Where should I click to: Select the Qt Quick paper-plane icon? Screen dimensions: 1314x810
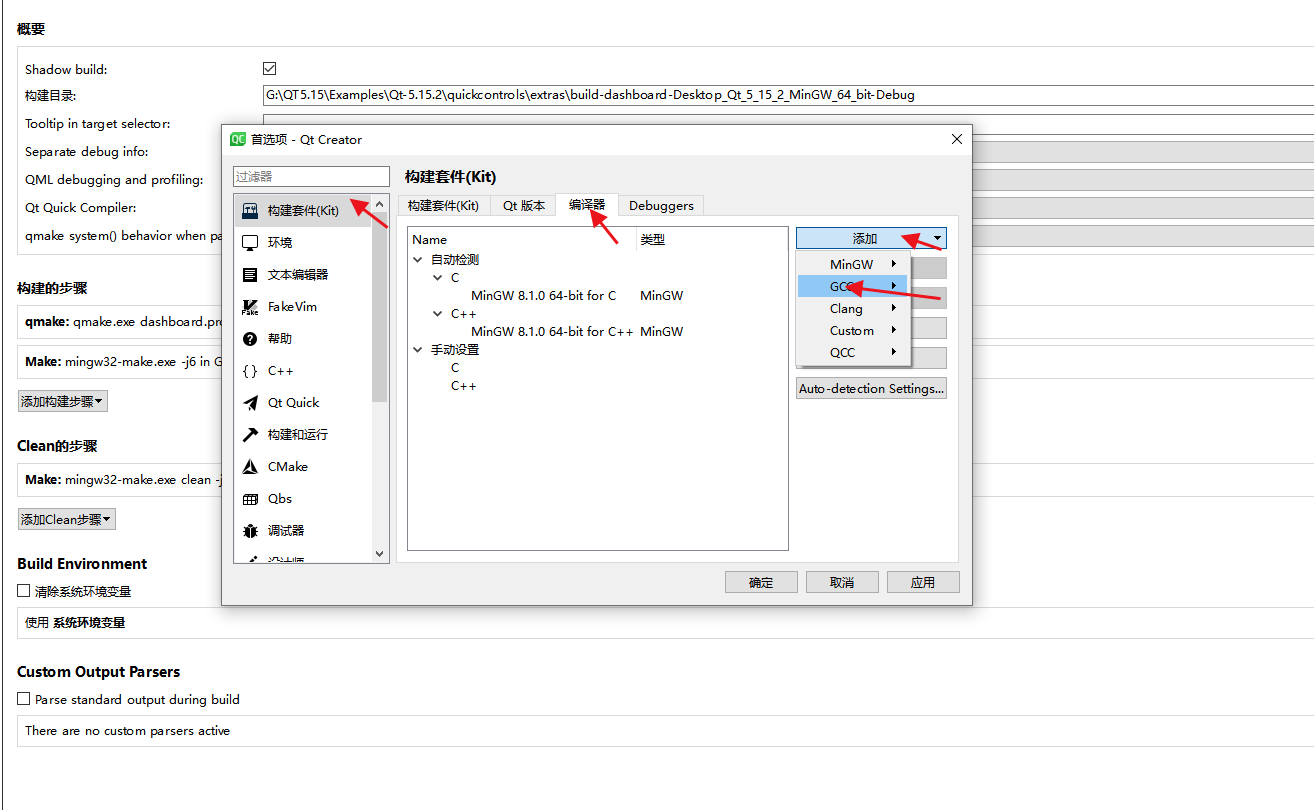250,403
